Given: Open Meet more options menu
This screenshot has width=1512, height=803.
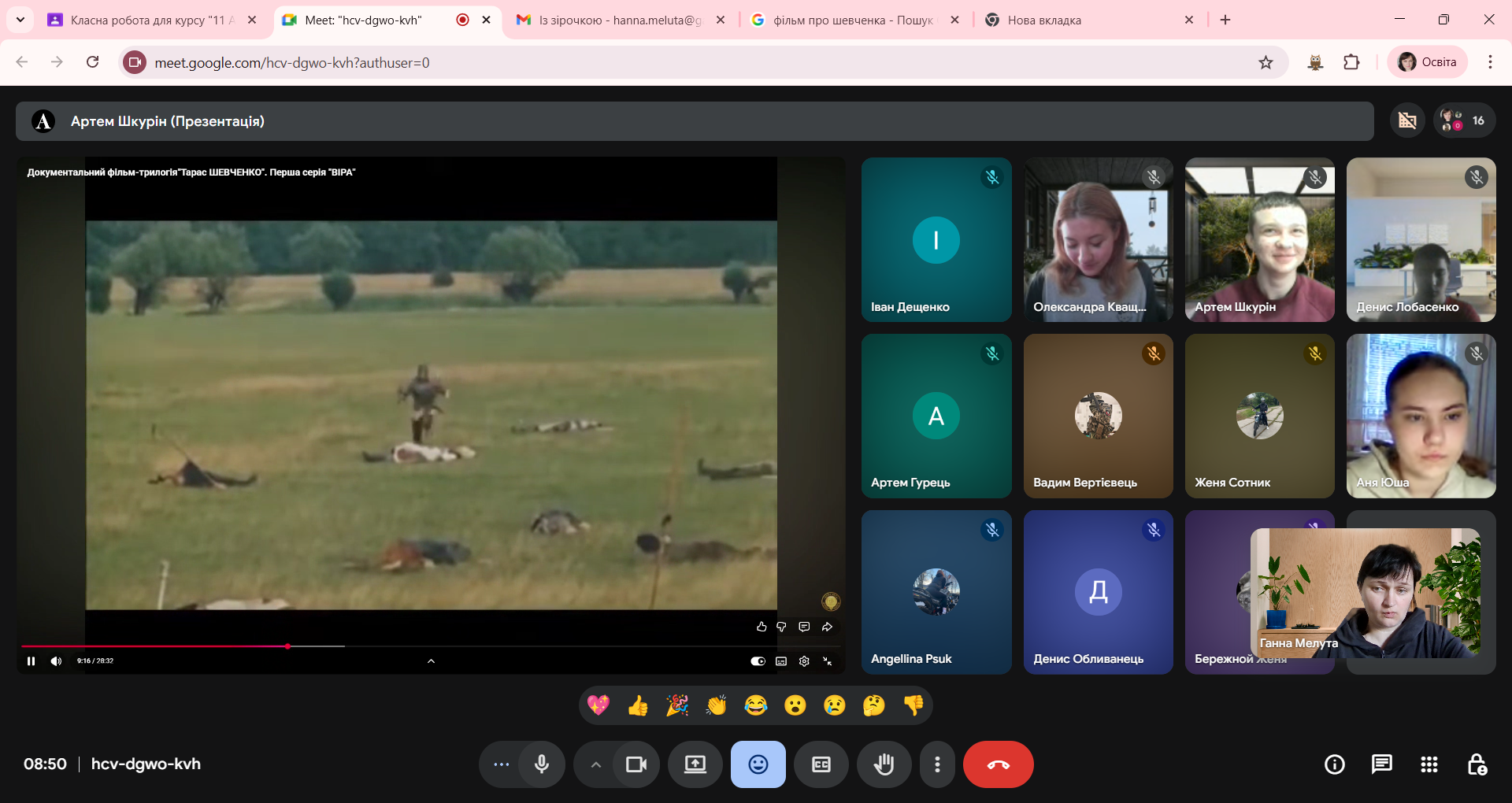Looking at the screenshot, I should (937, 764).
